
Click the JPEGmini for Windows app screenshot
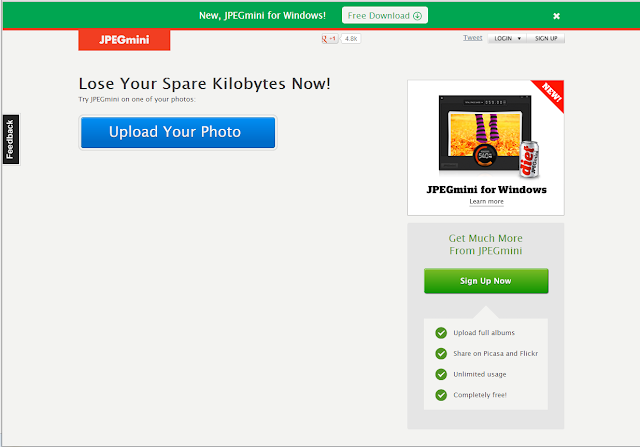point(485,133)
